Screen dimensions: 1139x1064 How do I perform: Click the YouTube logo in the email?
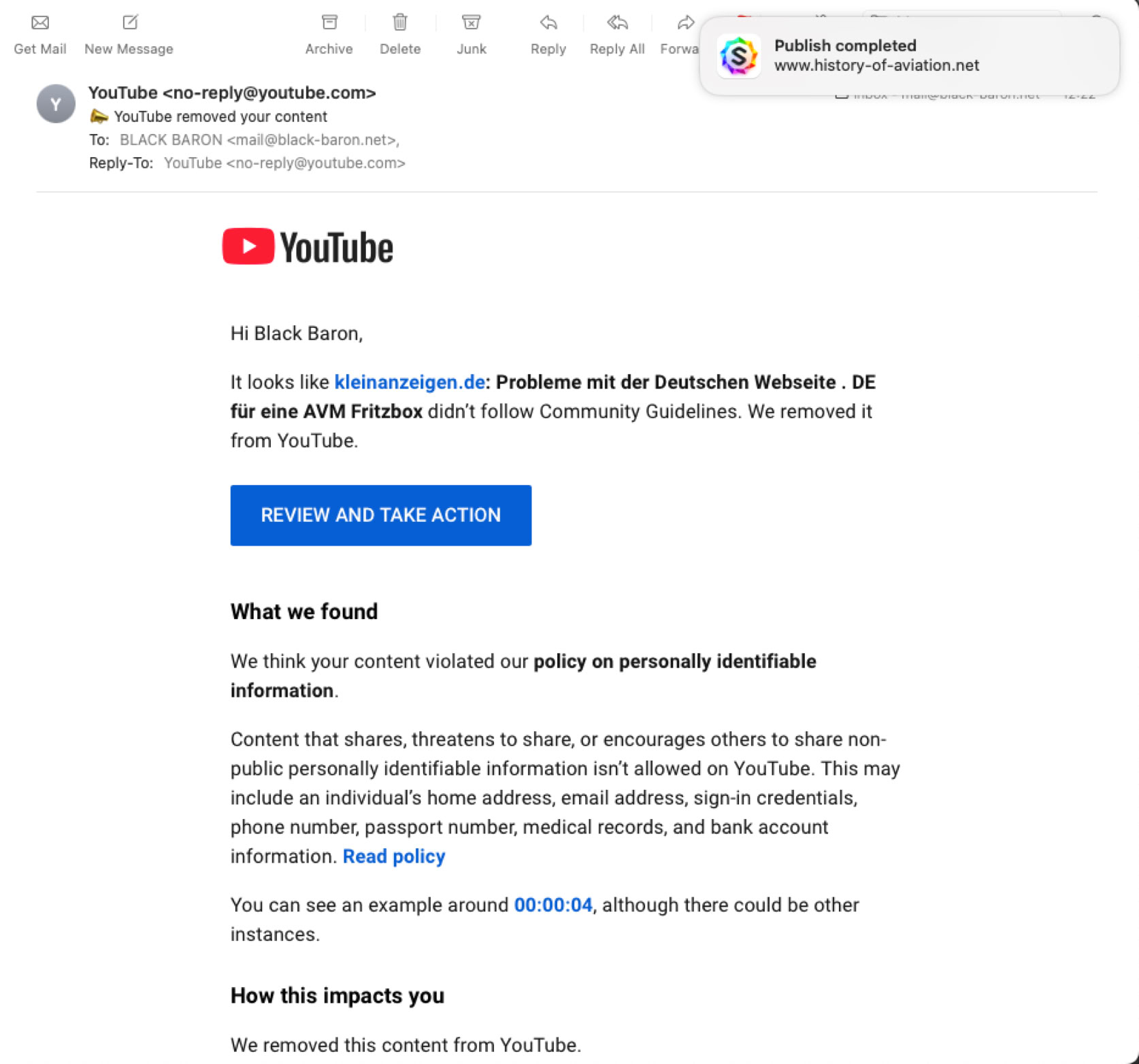tap(308, 247)
